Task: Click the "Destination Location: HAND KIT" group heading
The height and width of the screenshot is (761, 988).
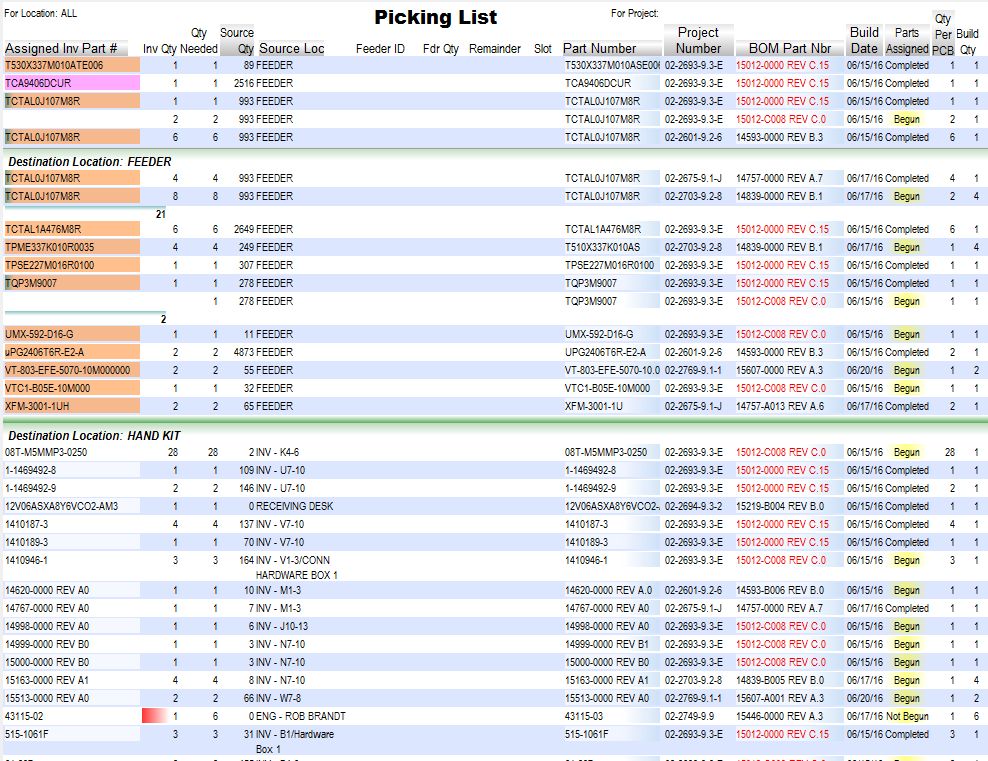Action: pyautogui.click(x=94, y=436)
